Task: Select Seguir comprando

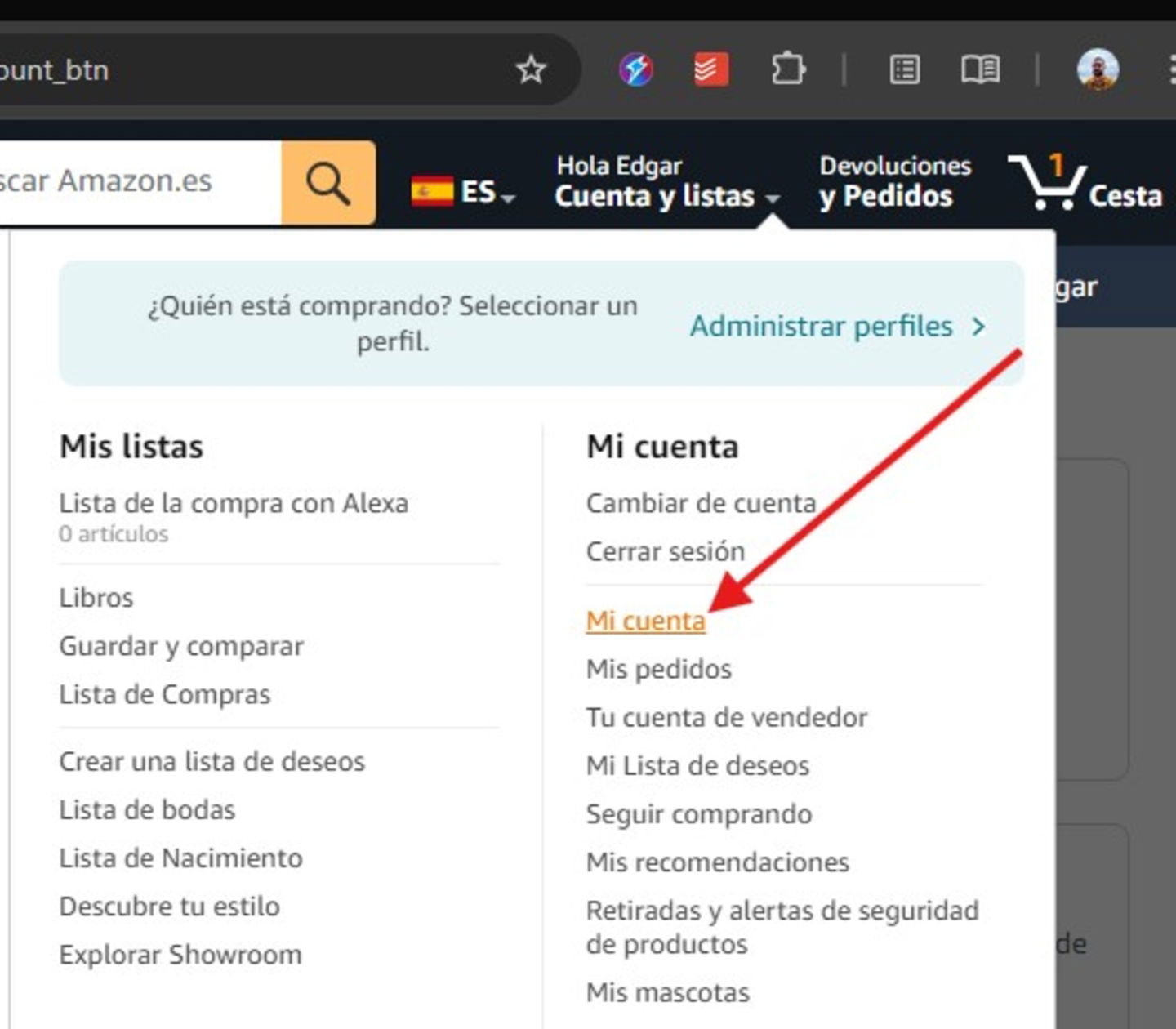Action: [700, 813]
